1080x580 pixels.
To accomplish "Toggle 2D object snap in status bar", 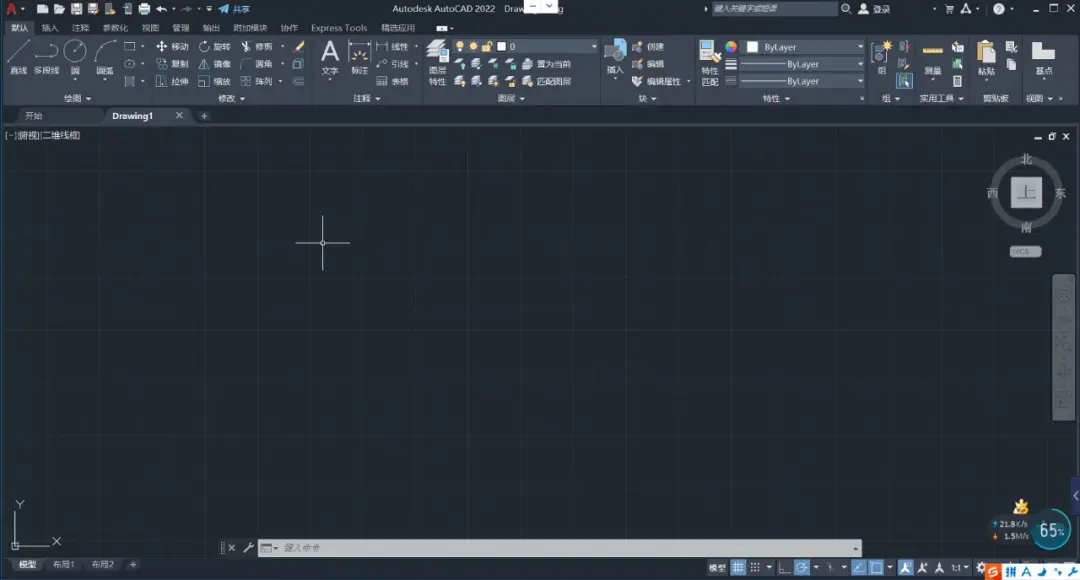I will coord(876,568).
